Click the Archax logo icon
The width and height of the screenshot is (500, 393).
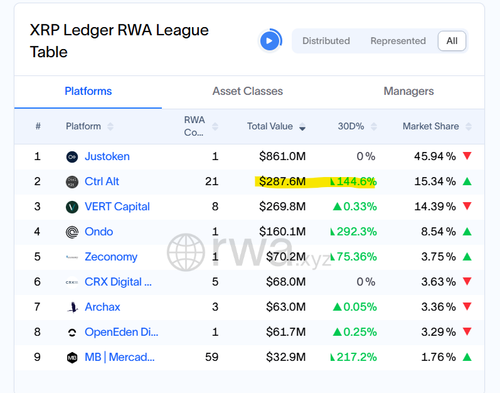[72, 307]
